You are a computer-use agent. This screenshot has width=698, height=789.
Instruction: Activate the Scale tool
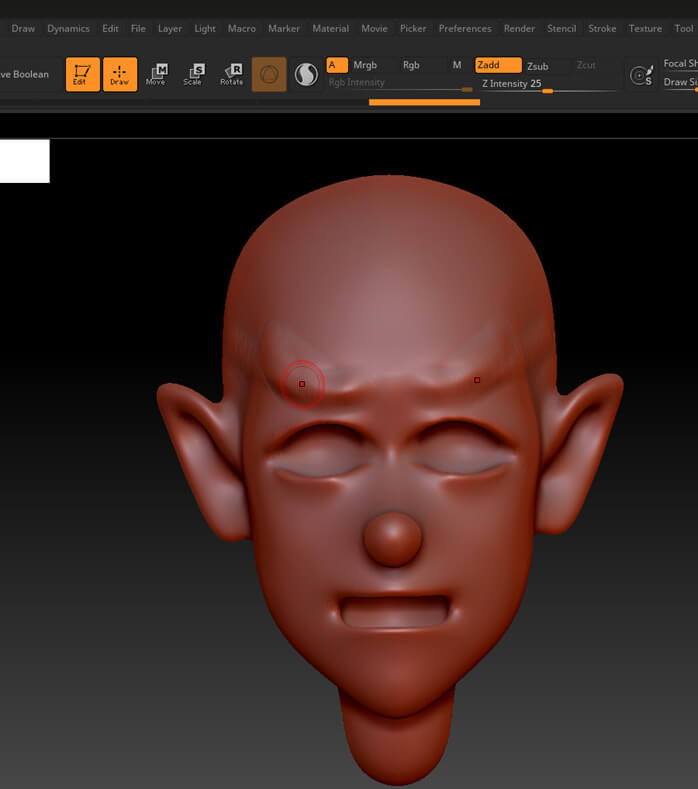click(194, 74)
